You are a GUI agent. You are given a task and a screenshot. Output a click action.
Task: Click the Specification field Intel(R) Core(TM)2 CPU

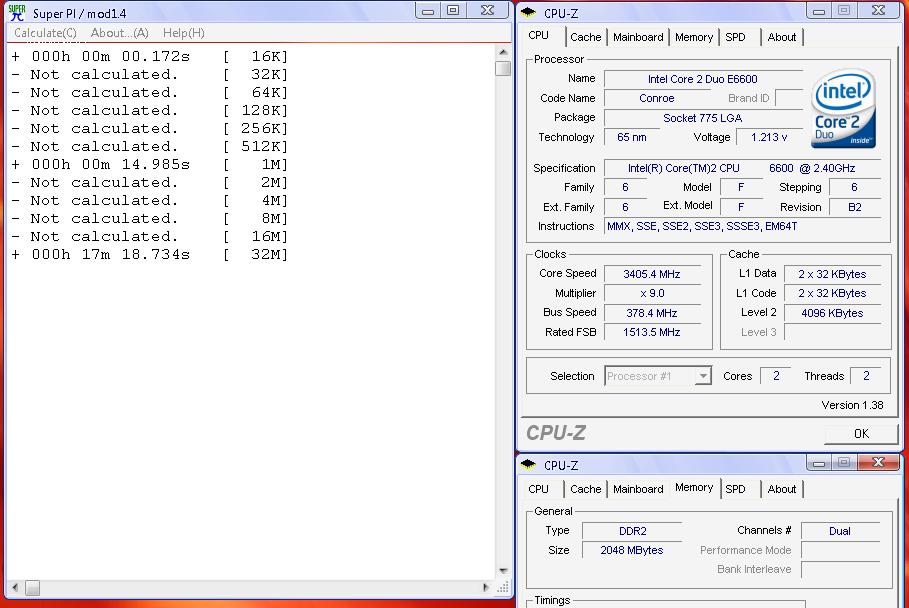(743, 168)
